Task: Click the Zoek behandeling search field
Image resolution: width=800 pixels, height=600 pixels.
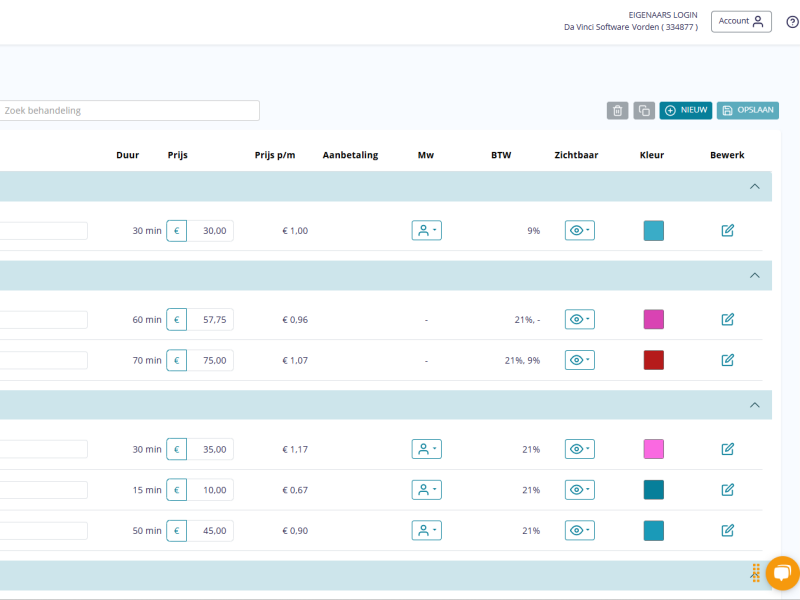Action: click(129, 111)
